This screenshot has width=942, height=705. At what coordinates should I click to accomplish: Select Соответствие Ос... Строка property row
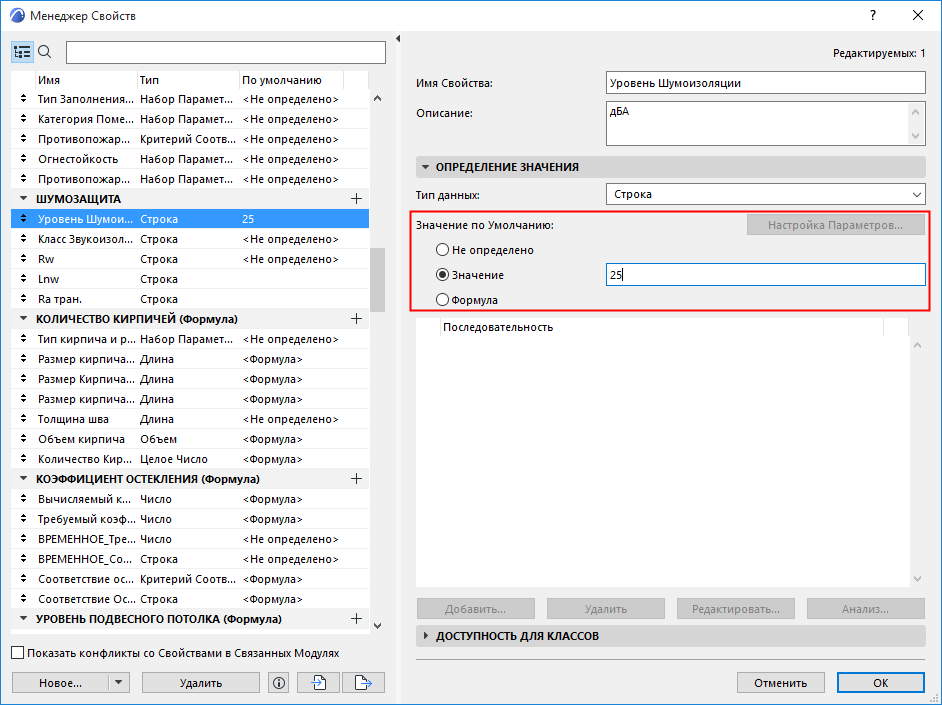click(190, 599)
